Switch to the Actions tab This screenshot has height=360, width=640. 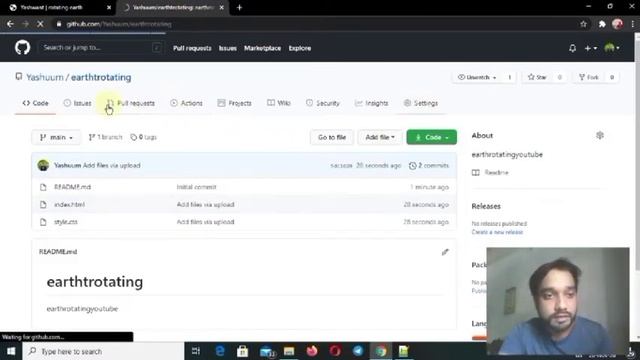(x=186, y=103)
